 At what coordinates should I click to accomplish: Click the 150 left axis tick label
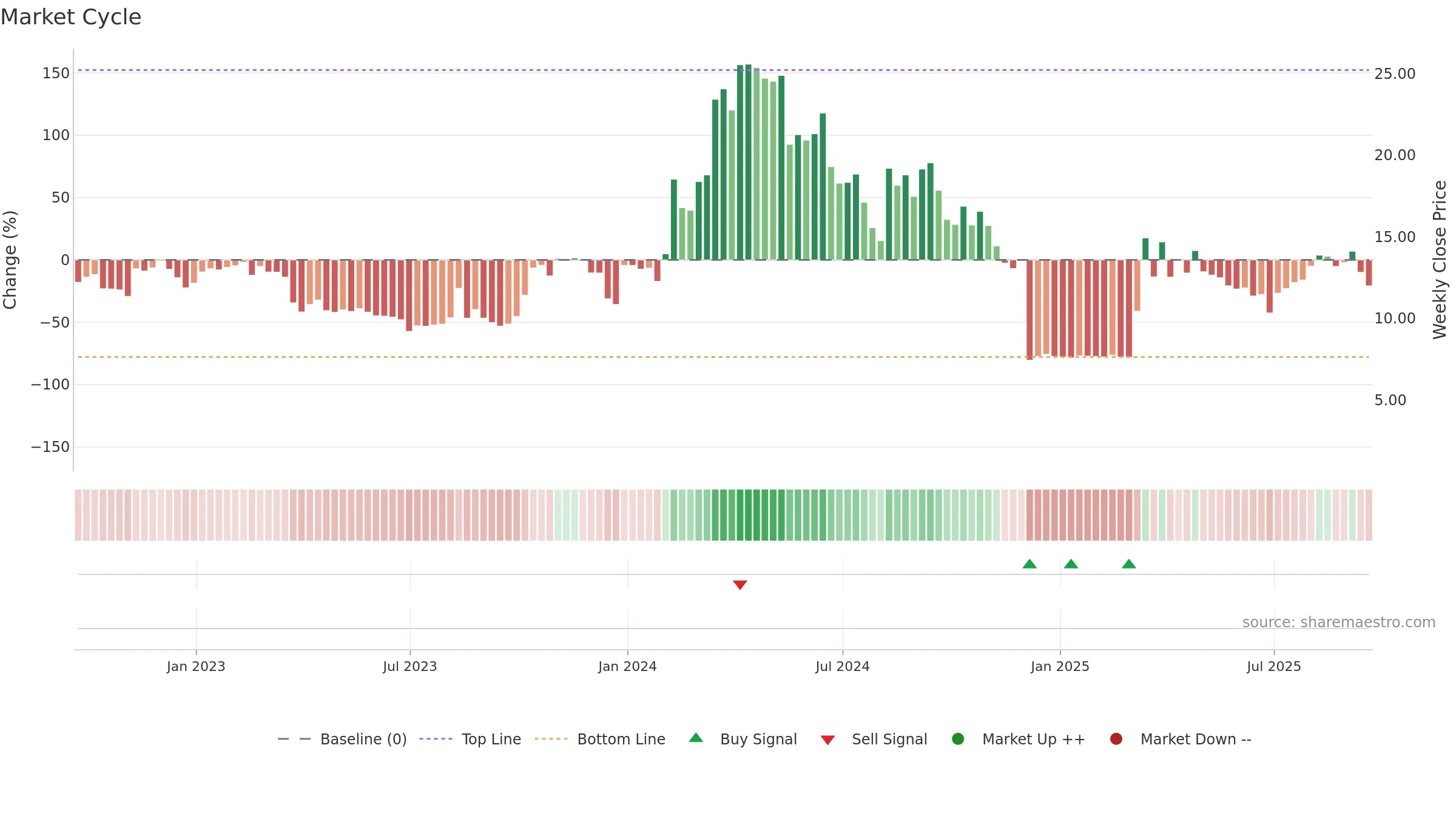[56, 73]
